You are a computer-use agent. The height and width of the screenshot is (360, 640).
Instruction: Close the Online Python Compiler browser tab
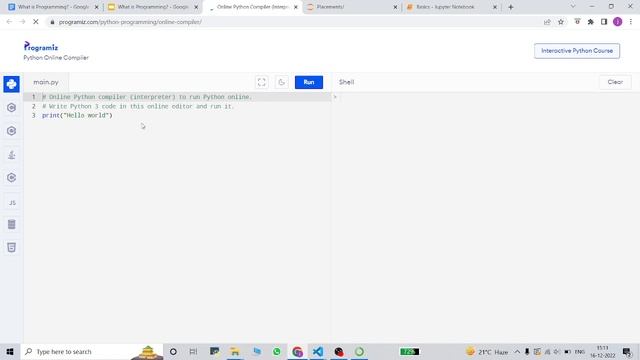point(296,7)
